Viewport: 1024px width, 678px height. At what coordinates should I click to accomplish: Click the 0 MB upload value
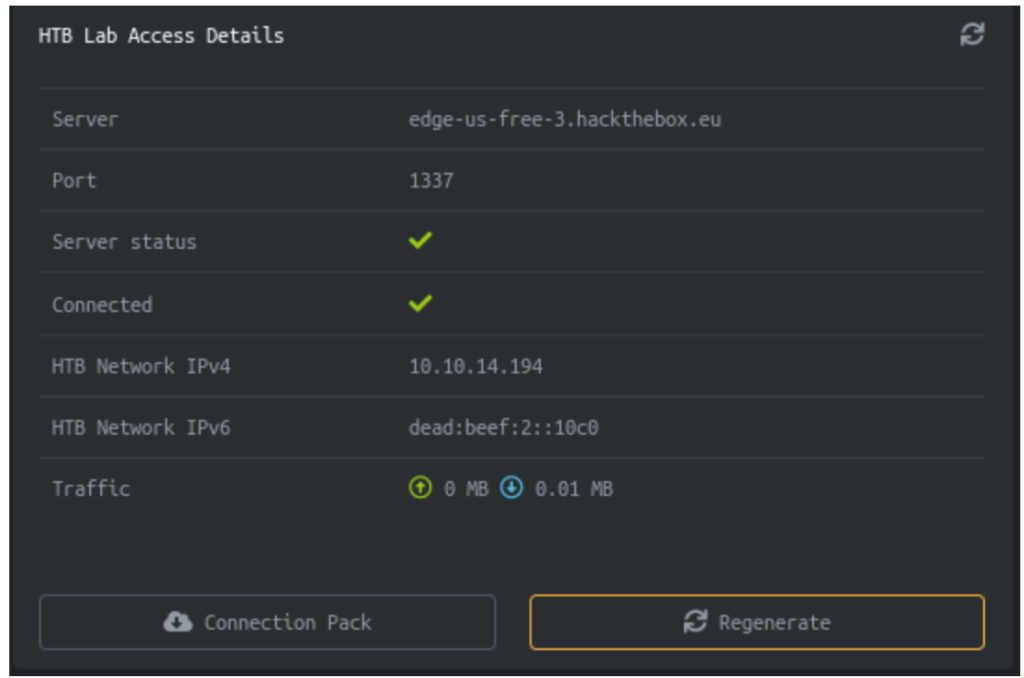tap(466, 489)
